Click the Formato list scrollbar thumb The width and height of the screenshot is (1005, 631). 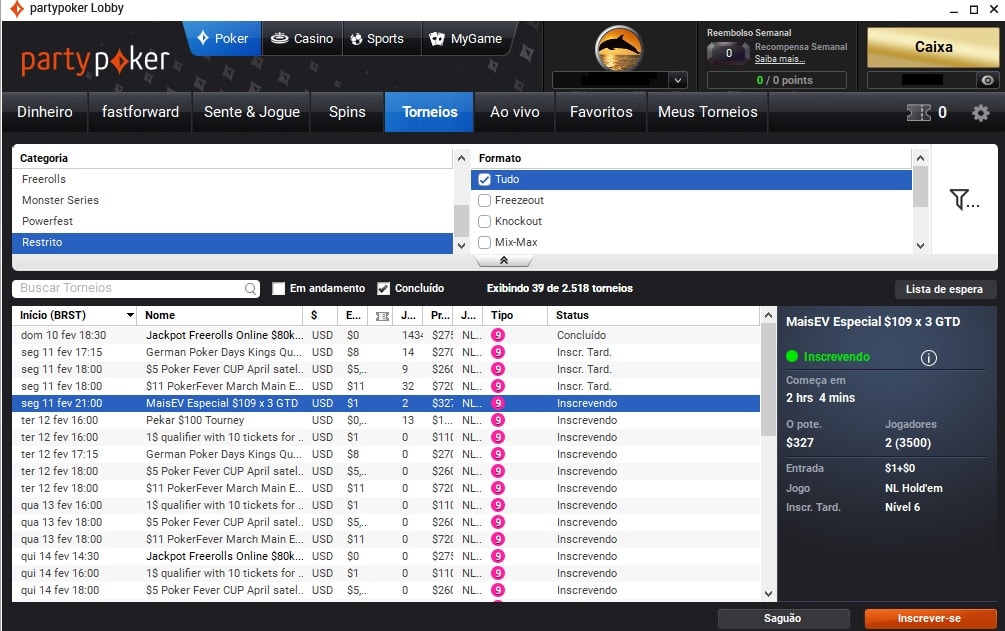pos(920,186)
